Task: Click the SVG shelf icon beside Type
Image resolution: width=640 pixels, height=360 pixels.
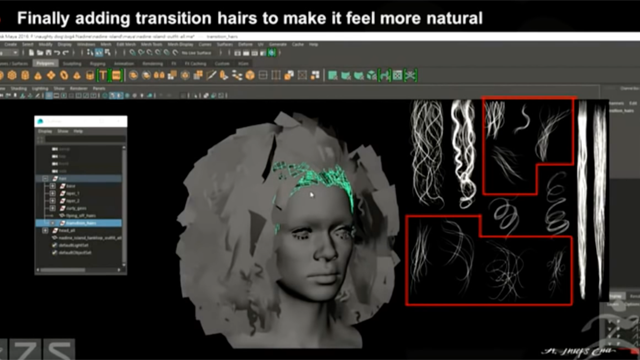Action: tap(116, 76)
